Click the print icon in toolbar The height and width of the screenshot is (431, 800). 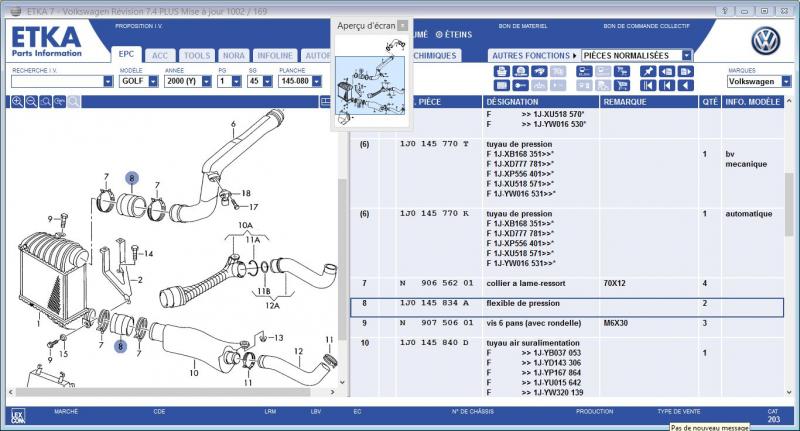click(502, 72)
